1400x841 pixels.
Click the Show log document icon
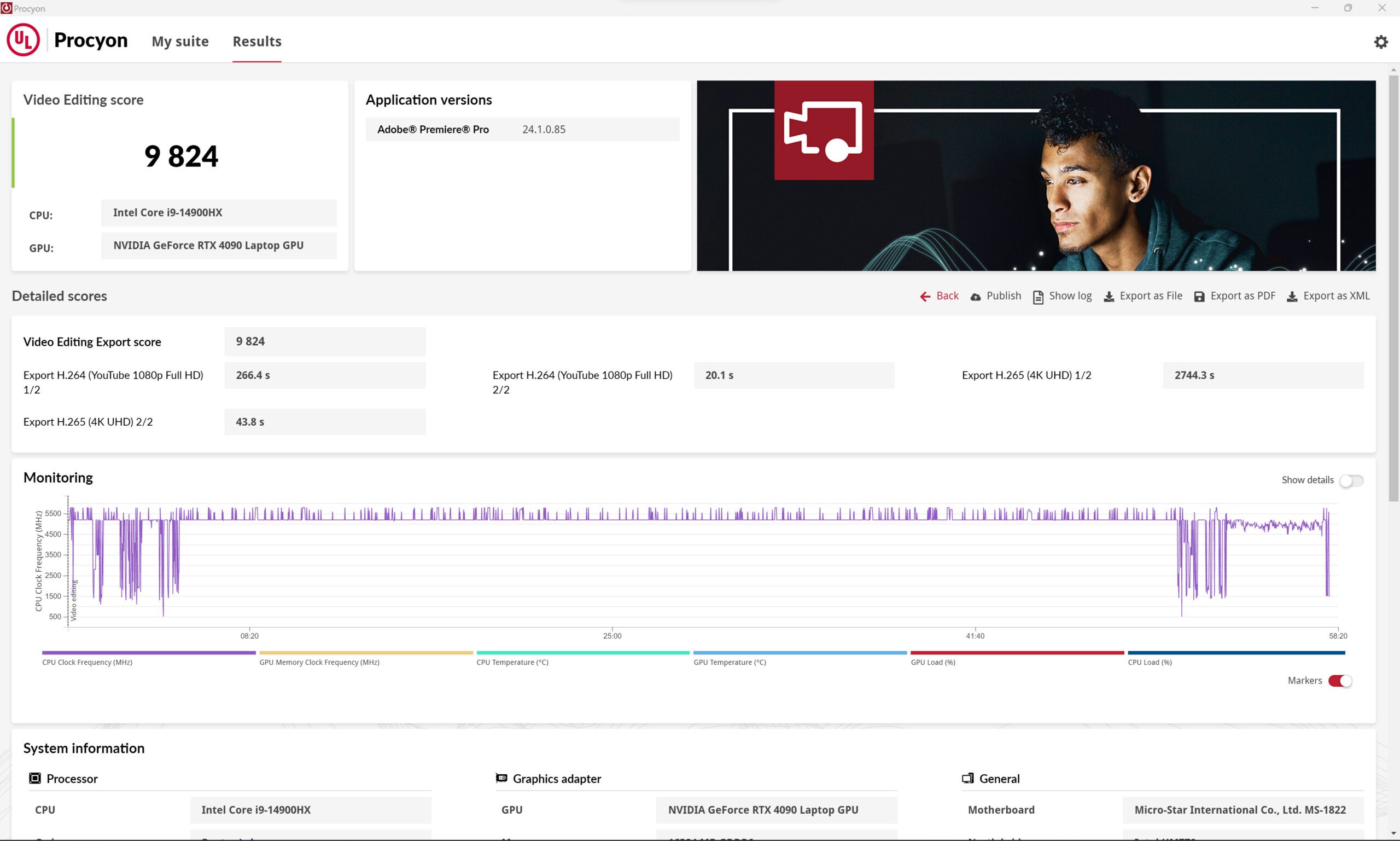(1038, 297)
